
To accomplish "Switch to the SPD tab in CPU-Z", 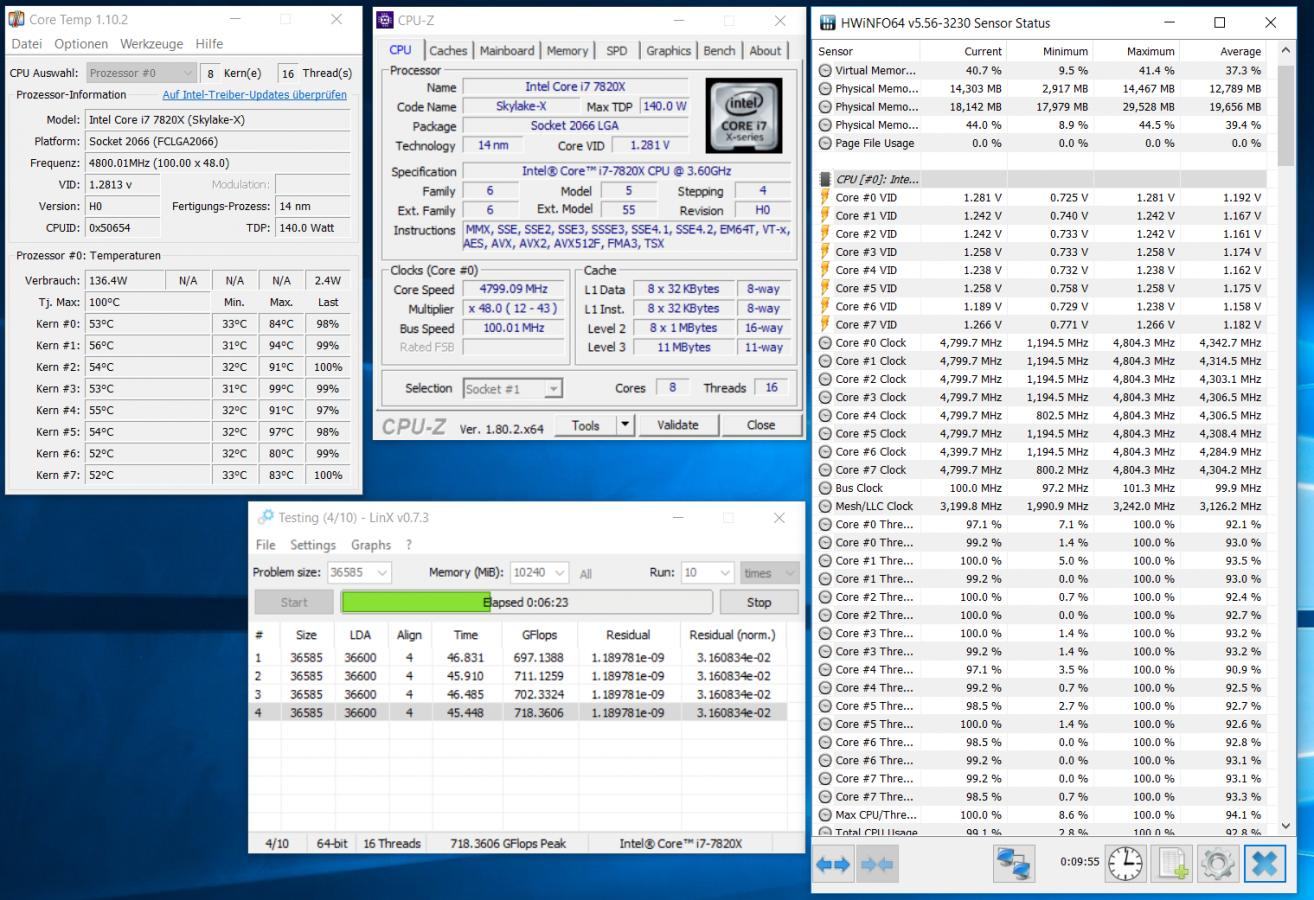I will pyautogui.click(x=617, y=51).
